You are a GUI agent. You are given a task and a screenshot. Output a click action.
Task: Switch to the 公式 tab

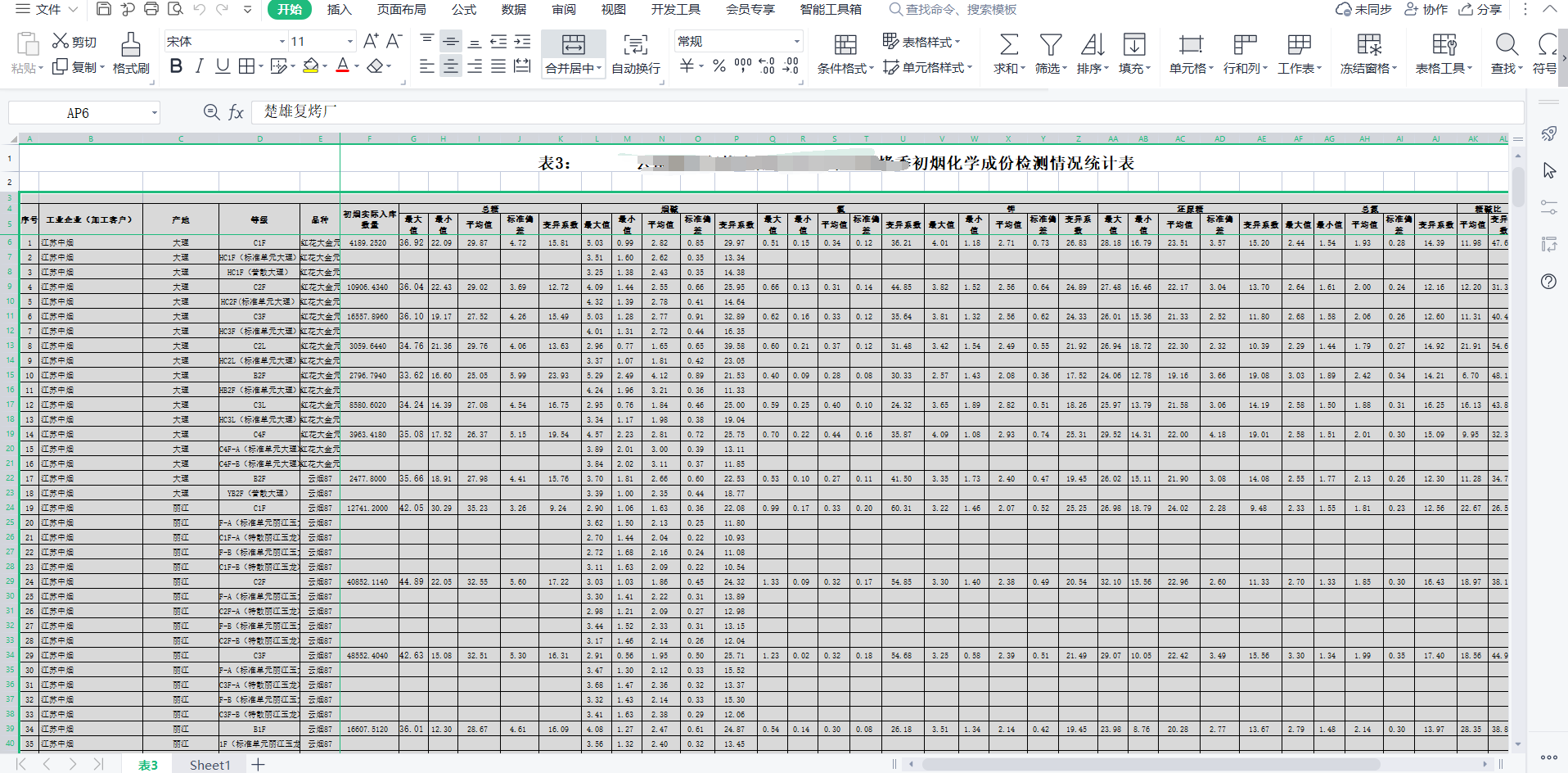click(x=464, y=9)
